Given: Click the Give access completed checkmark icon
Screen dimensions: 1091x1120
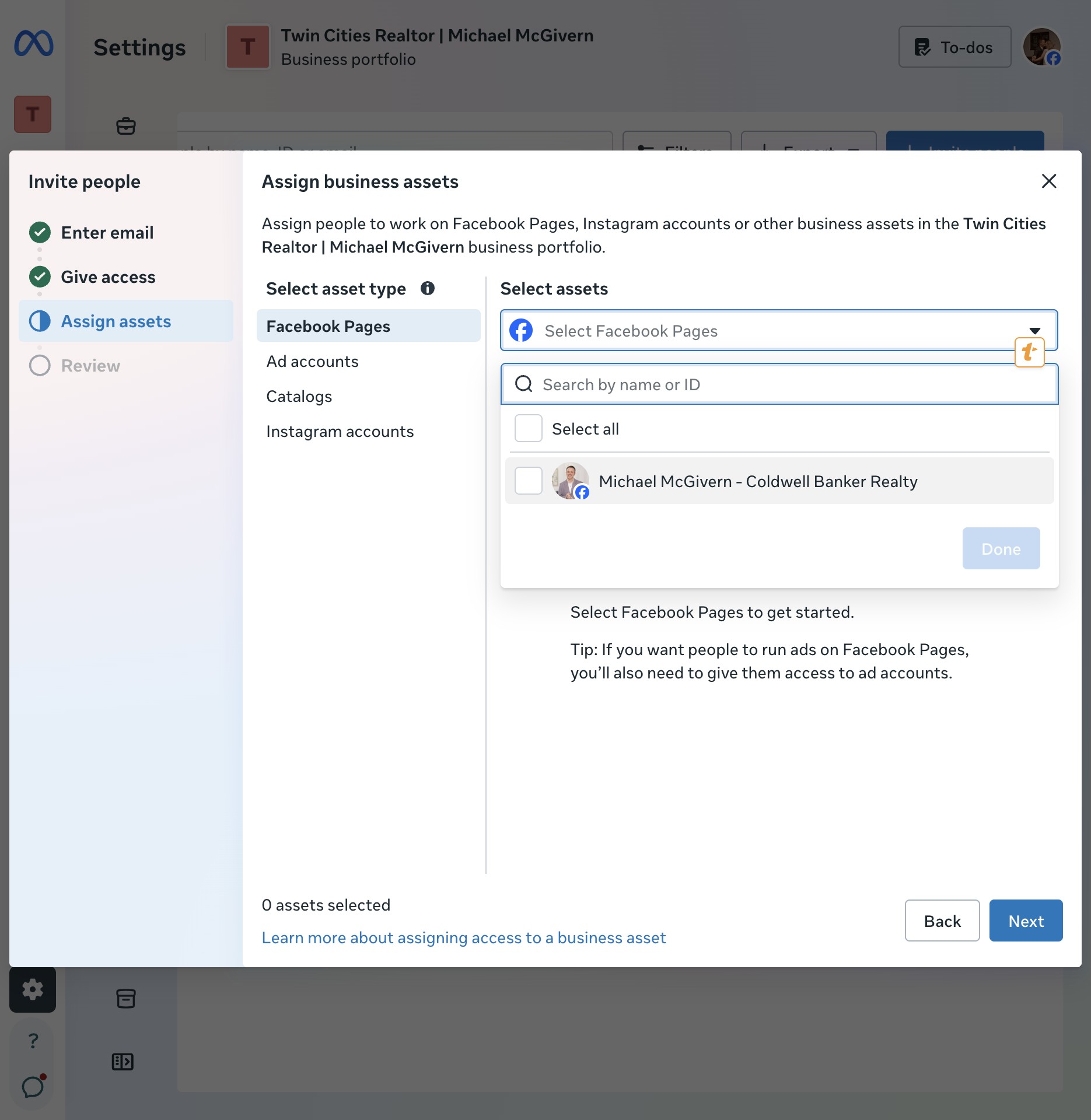Looking at the screenshot, I should (40, 276).
